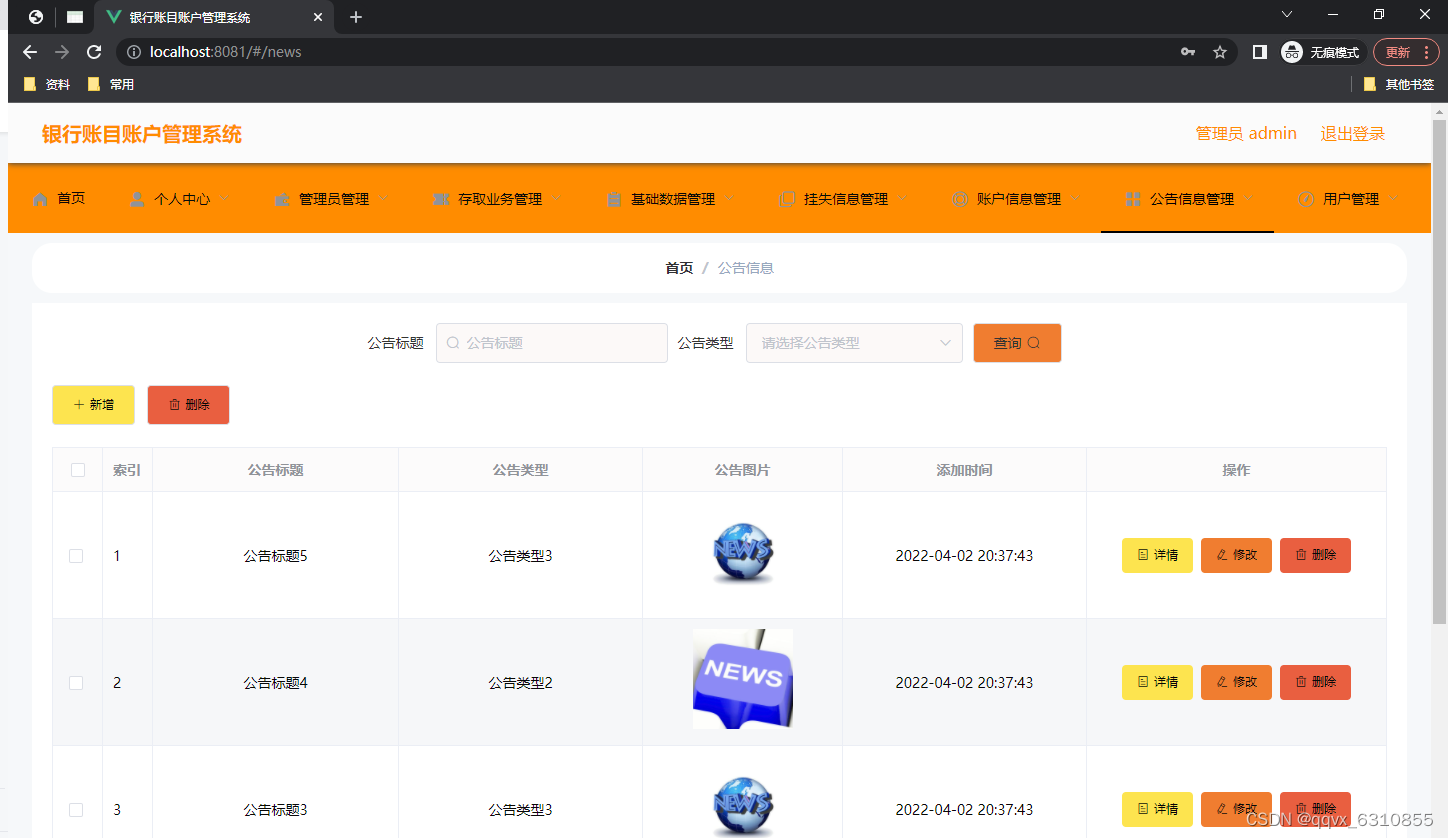Viewport: 1448px width, 838px height.
Task: Expand the 管理员管理 menu
Action: pos(332,199)
